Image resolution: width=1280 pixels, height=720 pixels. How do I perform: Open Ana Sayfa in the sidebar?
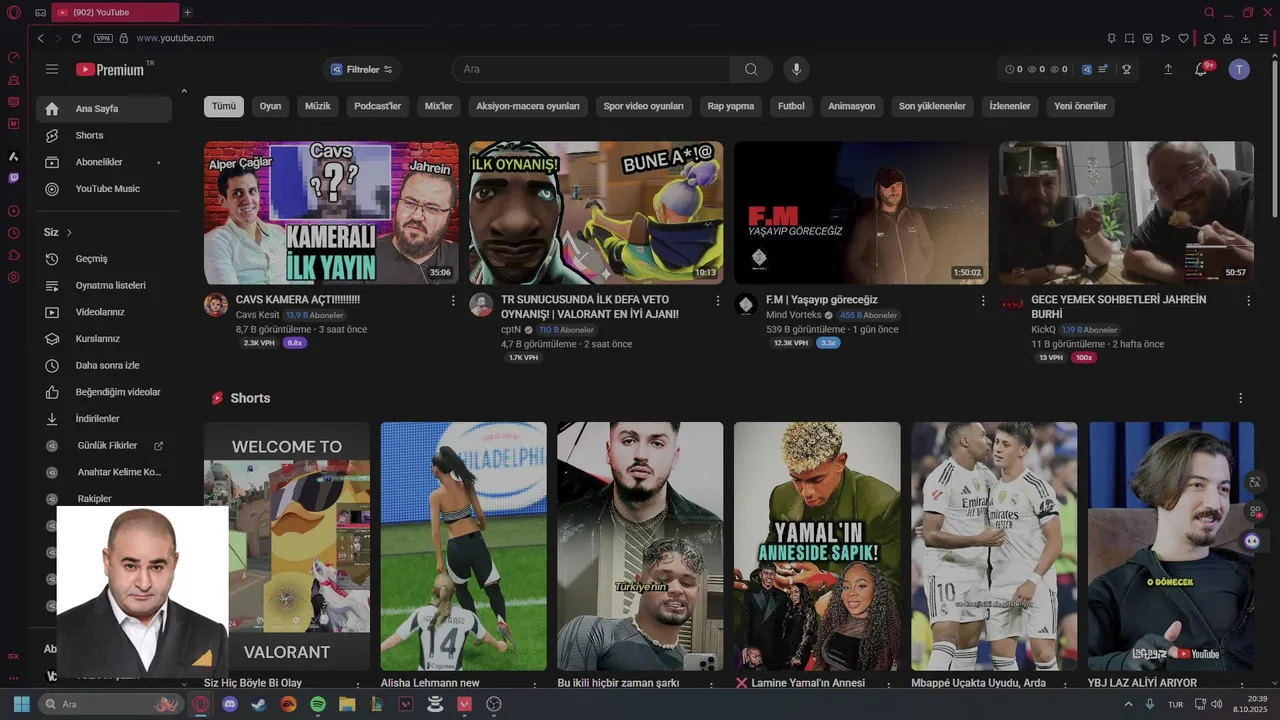click(104, 109)
